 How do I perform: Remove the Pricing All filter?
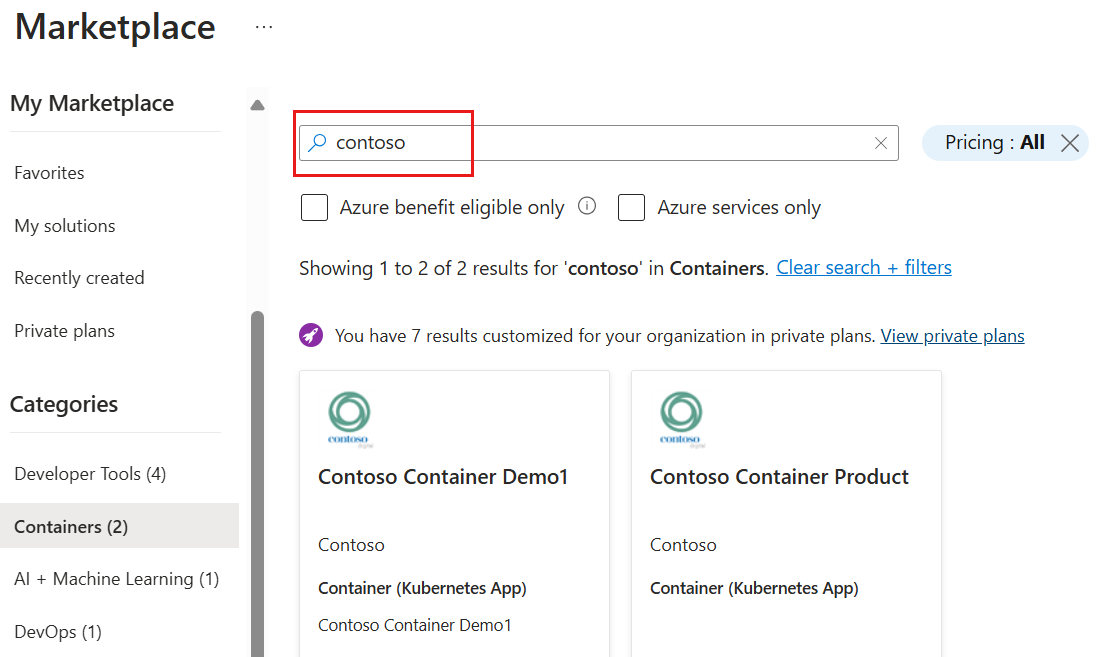tap(1070, 143)
